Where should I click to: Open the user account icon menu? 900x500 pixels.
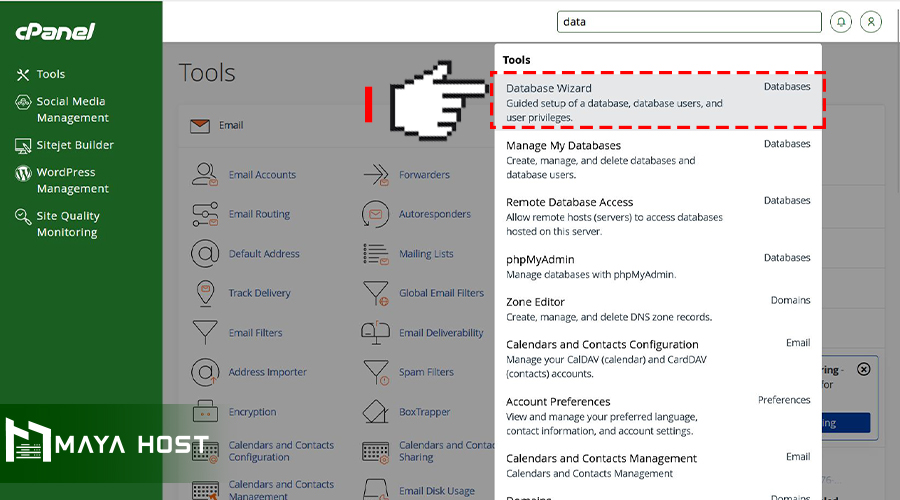click(x=871, y=21)
